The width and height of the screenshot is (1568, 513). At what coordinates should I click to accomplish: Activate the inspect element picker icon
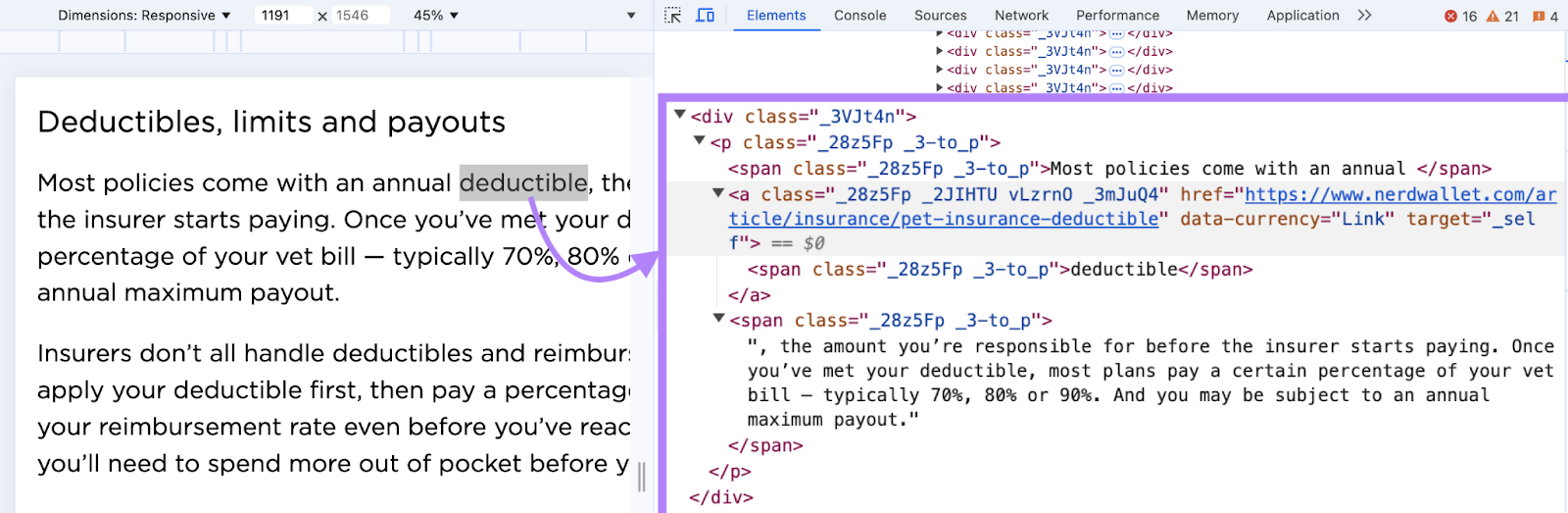672,15
